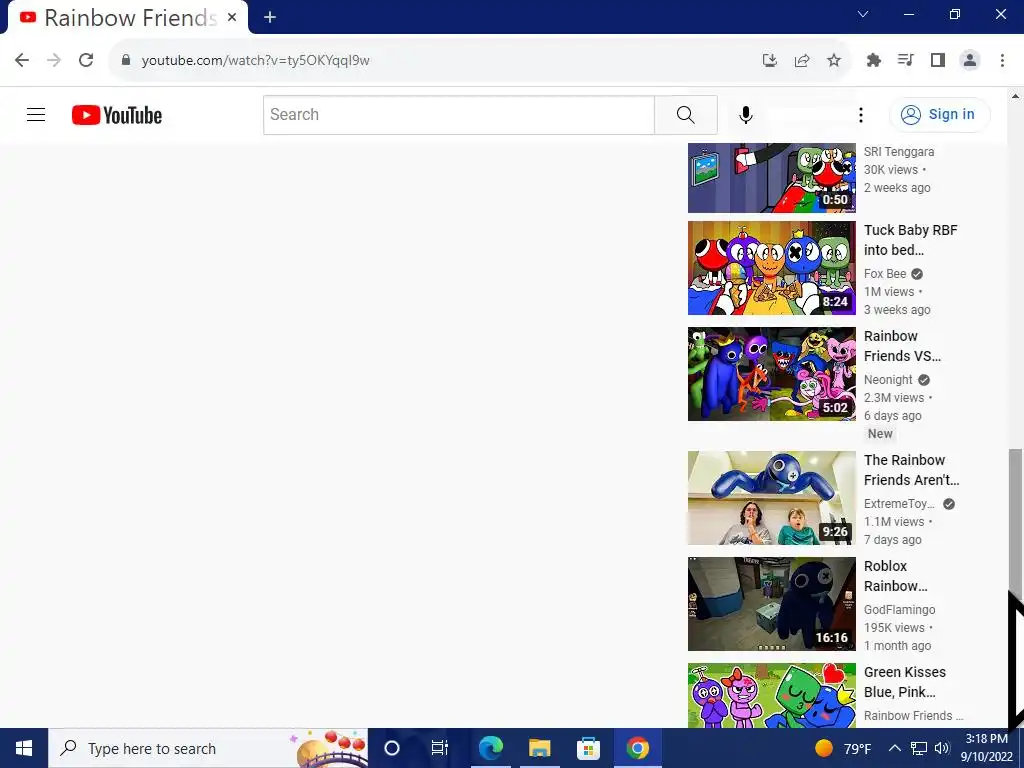Screen dimensions: 1024x768
Task: Click 'Green Kisses Blue, Pink...' title
Action: coord(904,682)
